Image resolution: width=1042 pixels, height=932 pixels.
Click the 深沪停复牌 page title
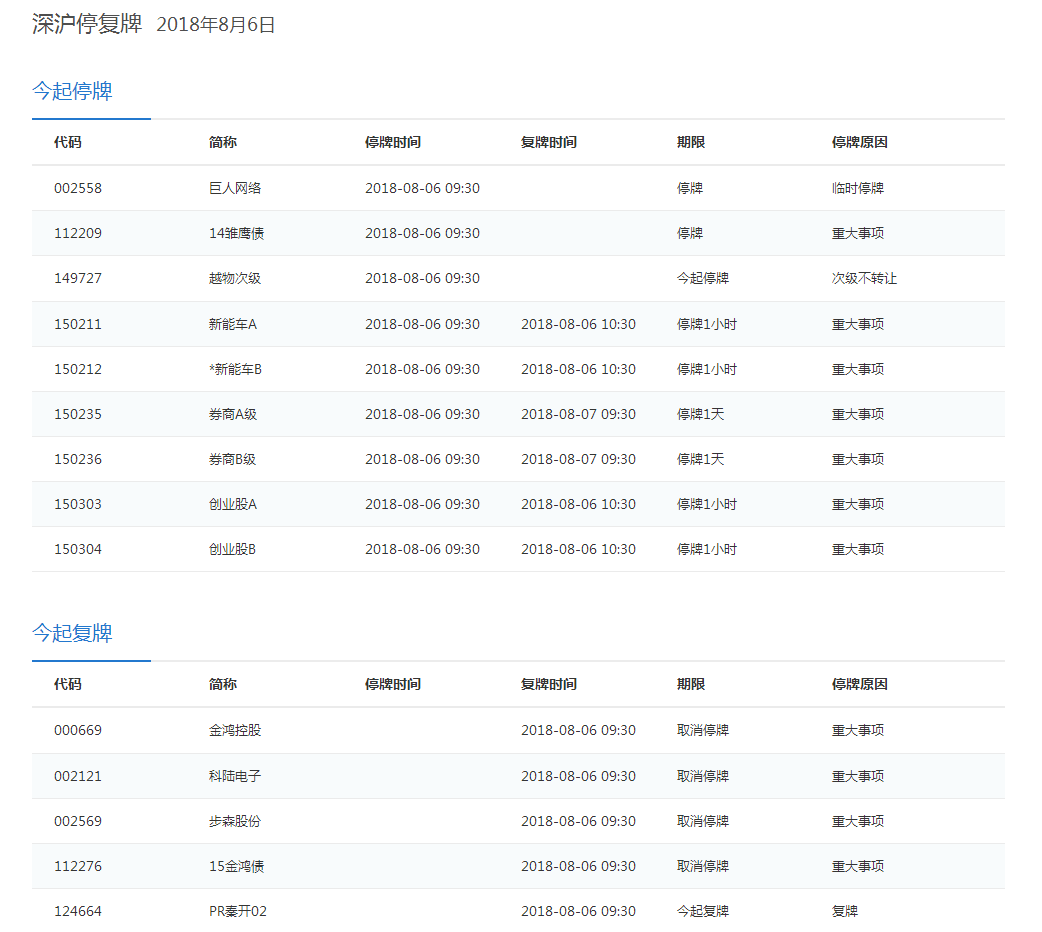pyautogui.click(x=87, y=24)
